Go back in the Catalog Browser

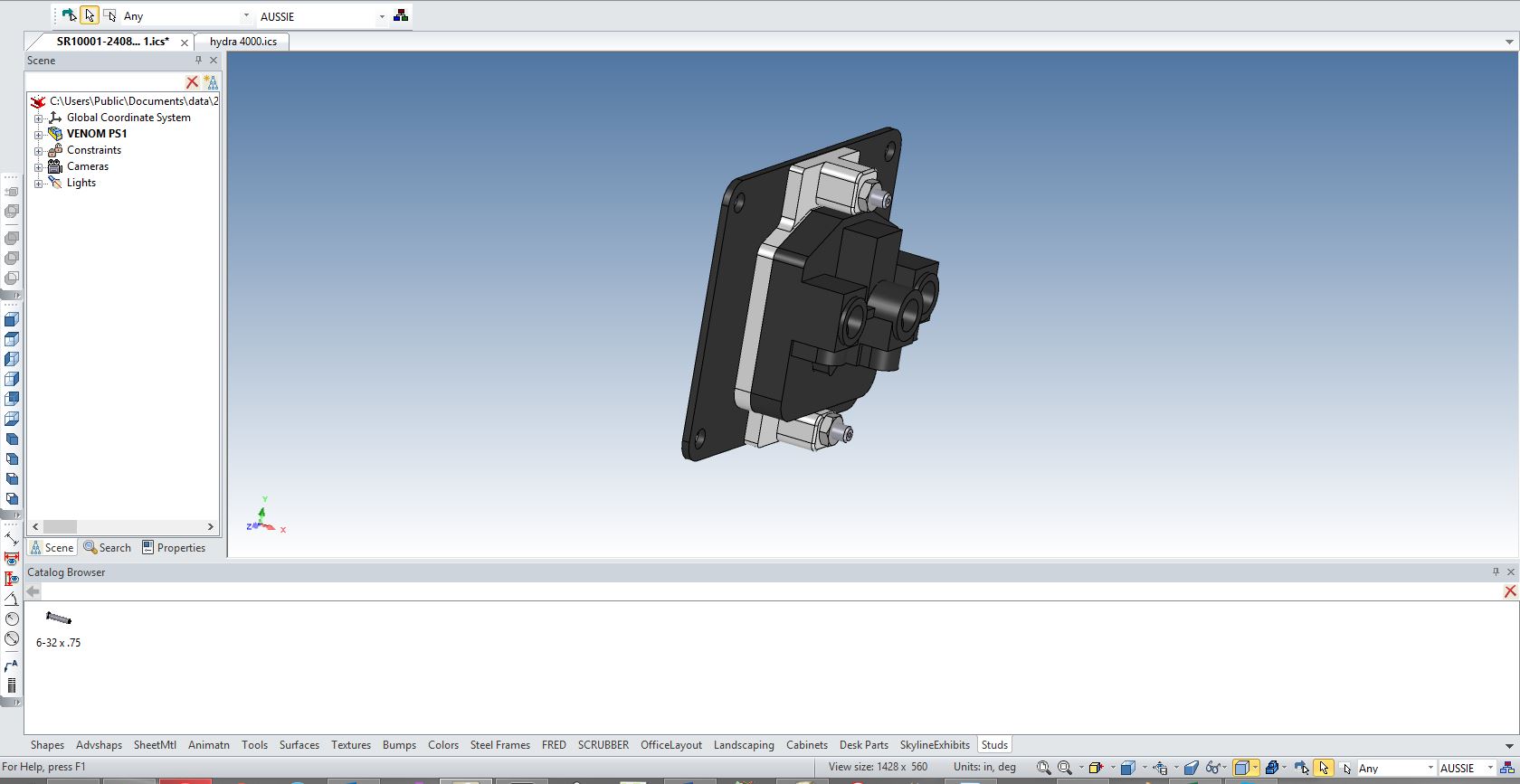33,591
